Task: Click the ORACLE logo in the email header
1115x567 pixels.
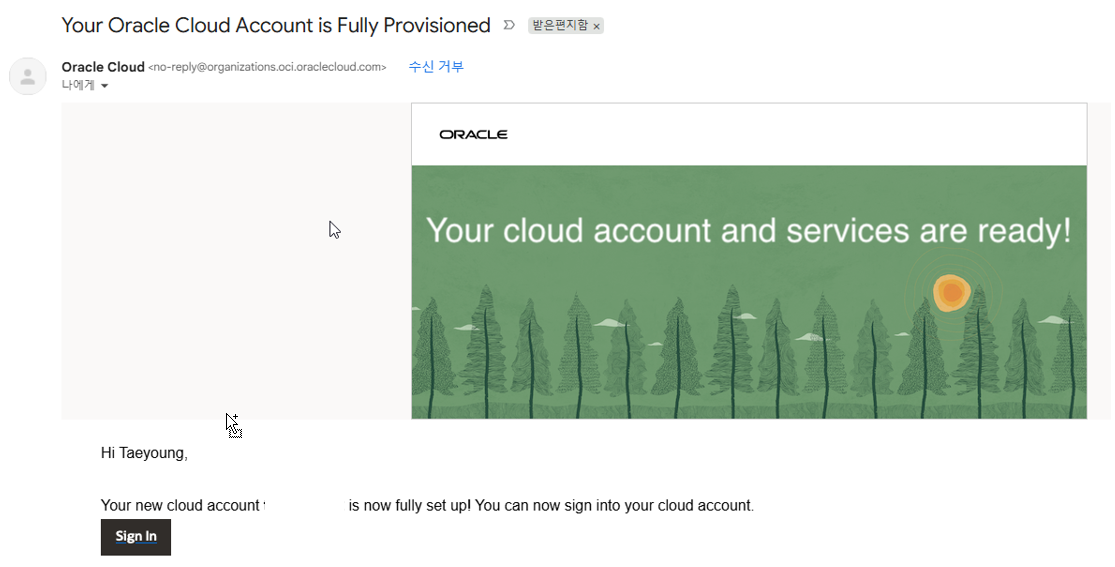Action: tap(474, 134)
